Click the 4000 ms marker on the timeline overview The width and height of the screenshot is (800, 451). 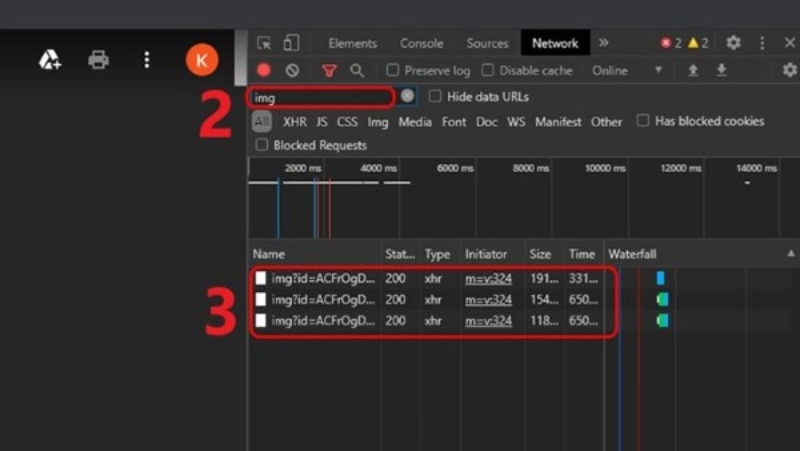pos(379,168)
